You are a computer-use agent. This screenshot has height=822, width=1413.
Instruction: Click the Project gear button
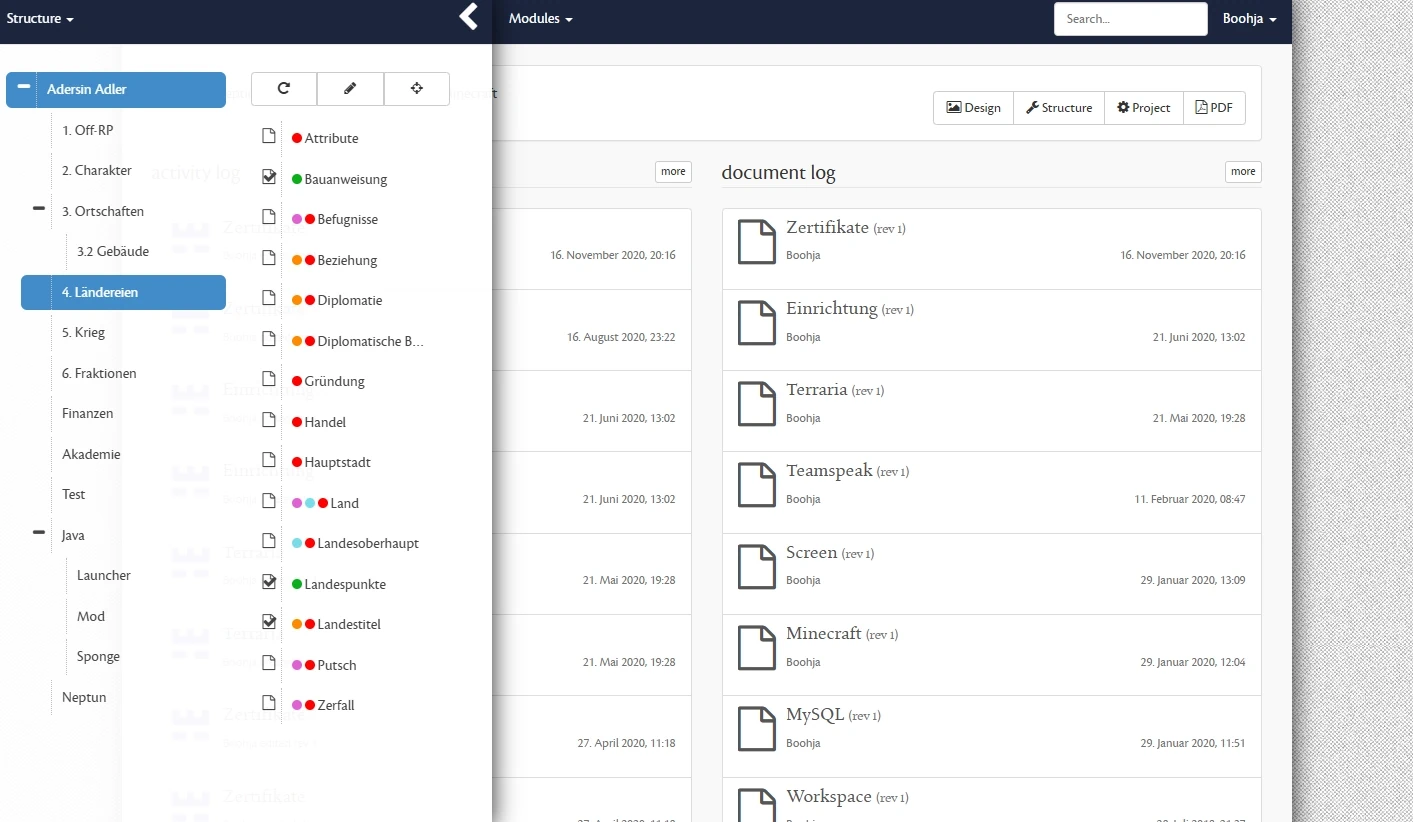tap(1144, 108)
